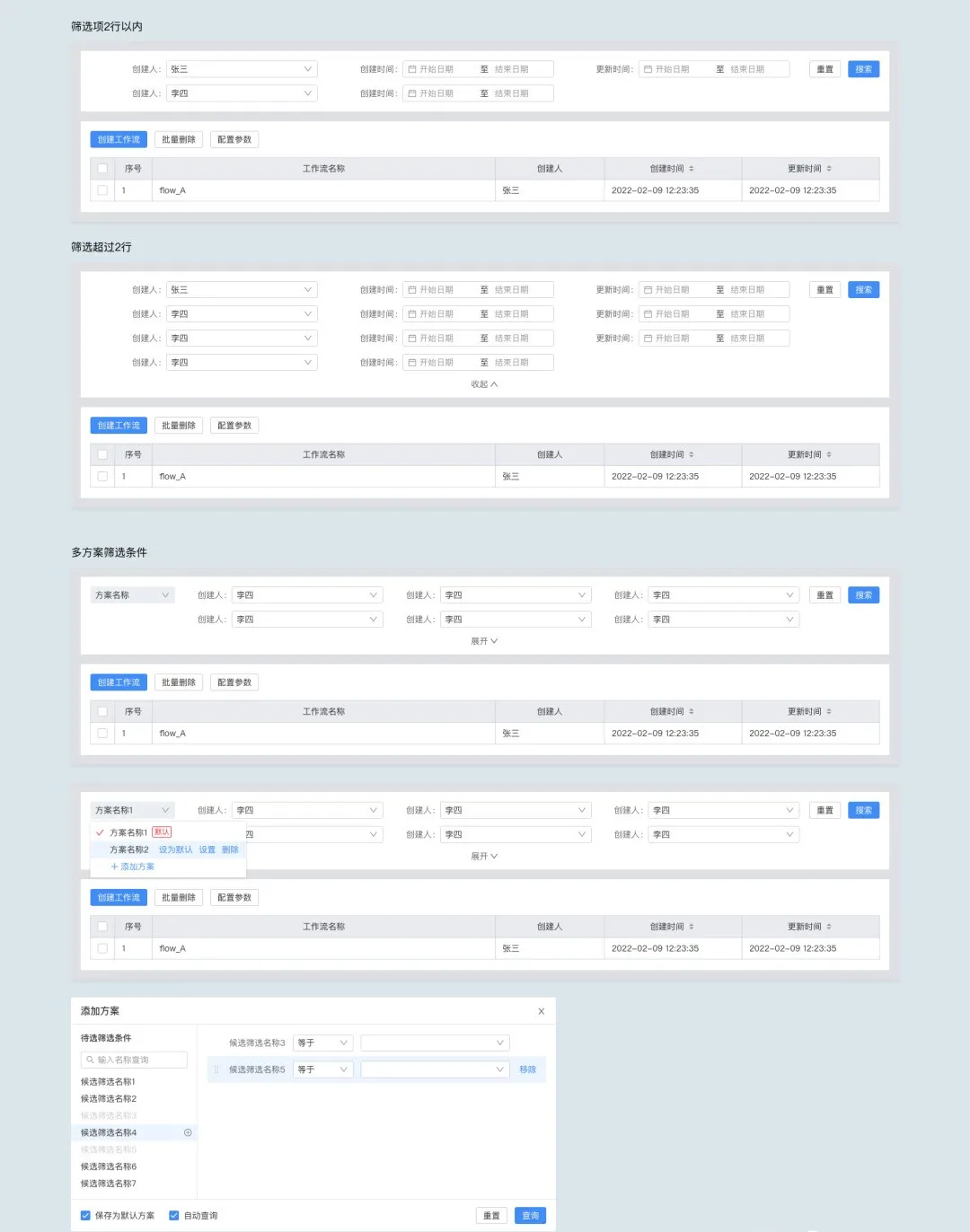Sort by 更新时间 in 筛选超过2行 table
Screen dimensions: 970x1232
(x=829, y=455)
